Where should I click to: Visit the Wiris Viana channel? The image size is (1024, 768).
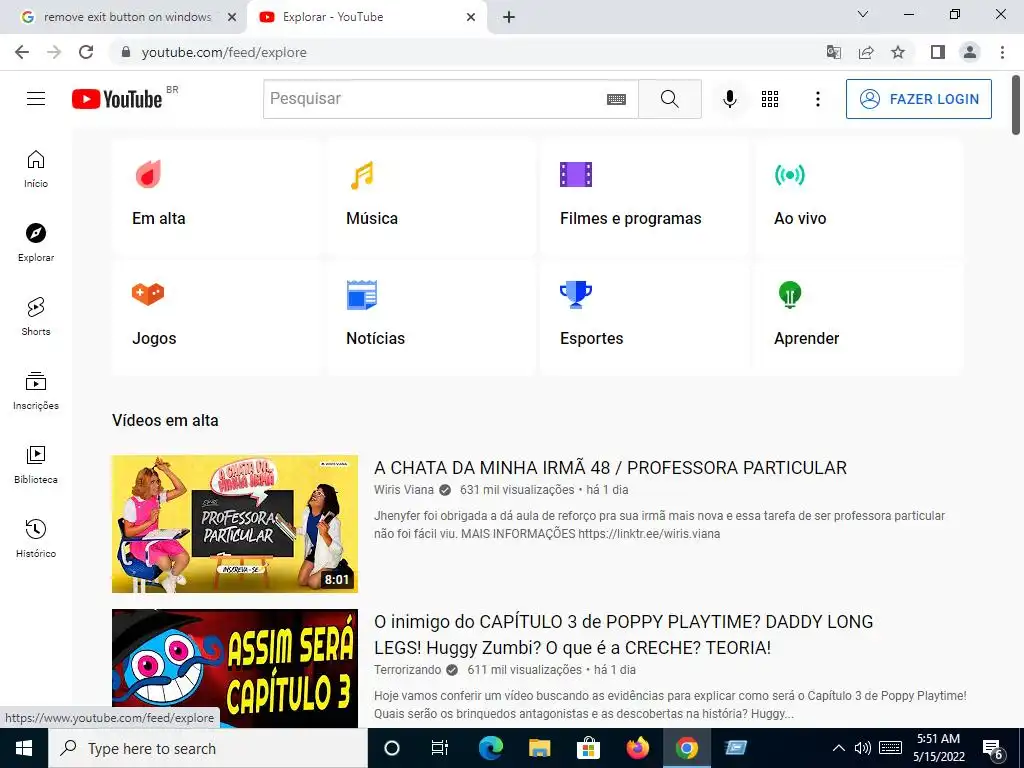click(404, 490)
